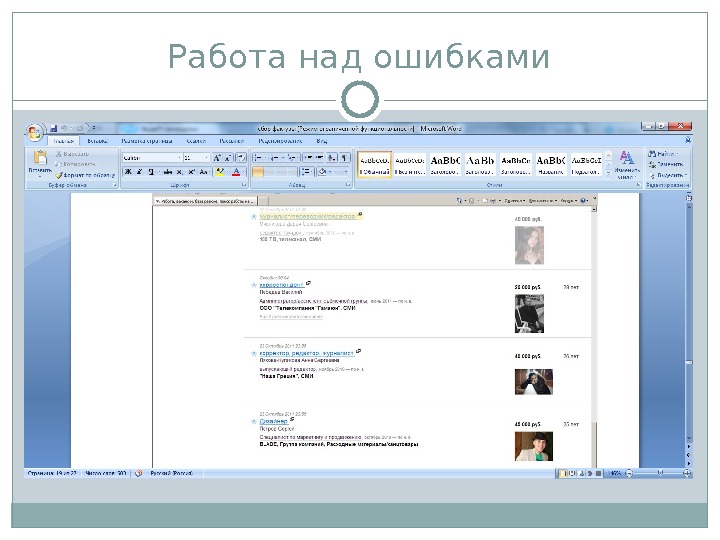Toggle Align Left in paragraph group

(259, 172)
